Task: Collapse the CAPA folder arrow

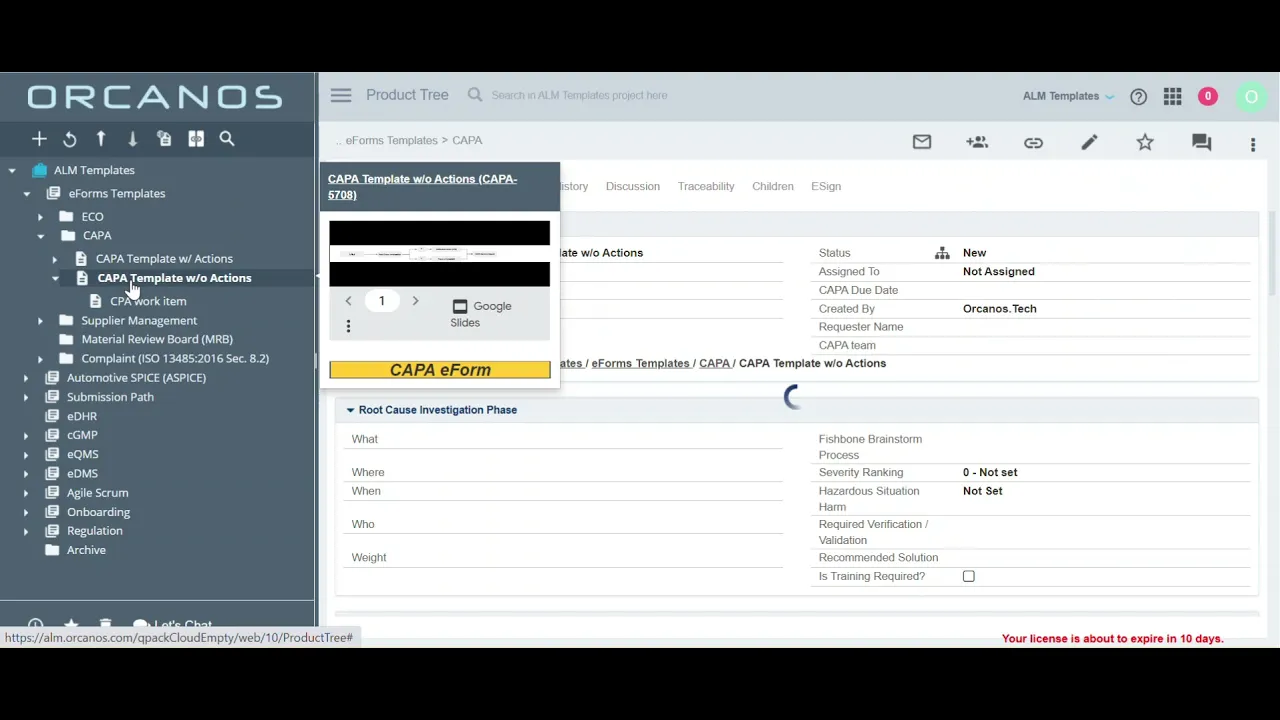Action: [40, 236]
